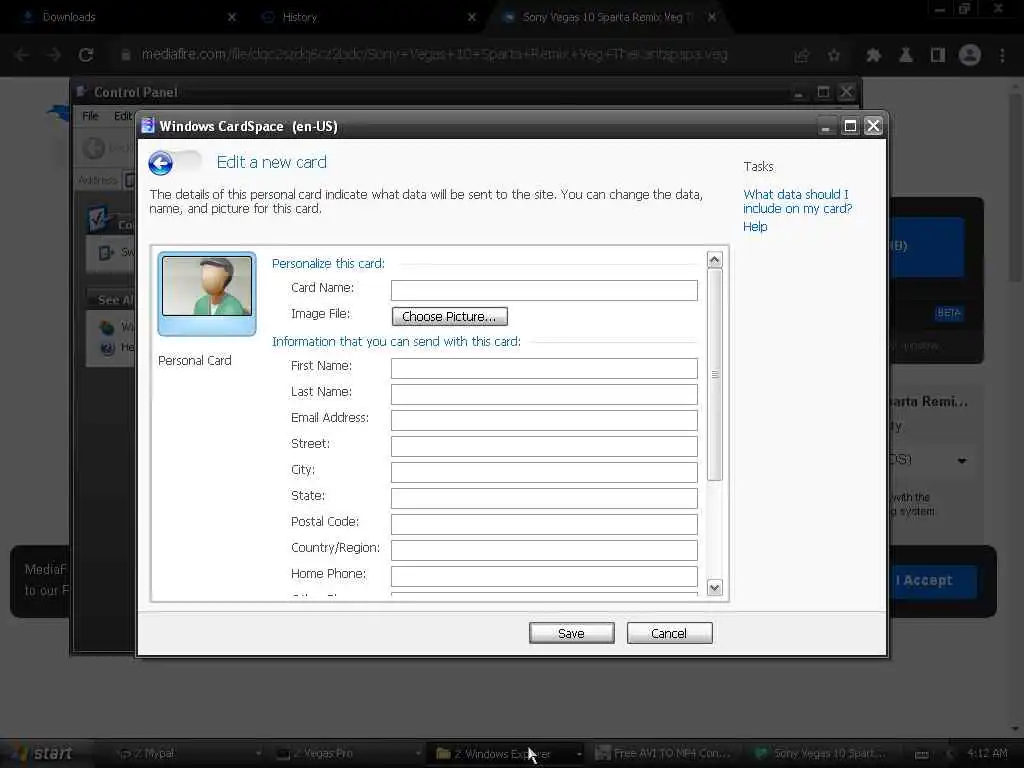Viewport: 1024px width, 768px height.
Task: Open Free AVI TO MP4 Converter taskbar item
Action: (665, 753)
